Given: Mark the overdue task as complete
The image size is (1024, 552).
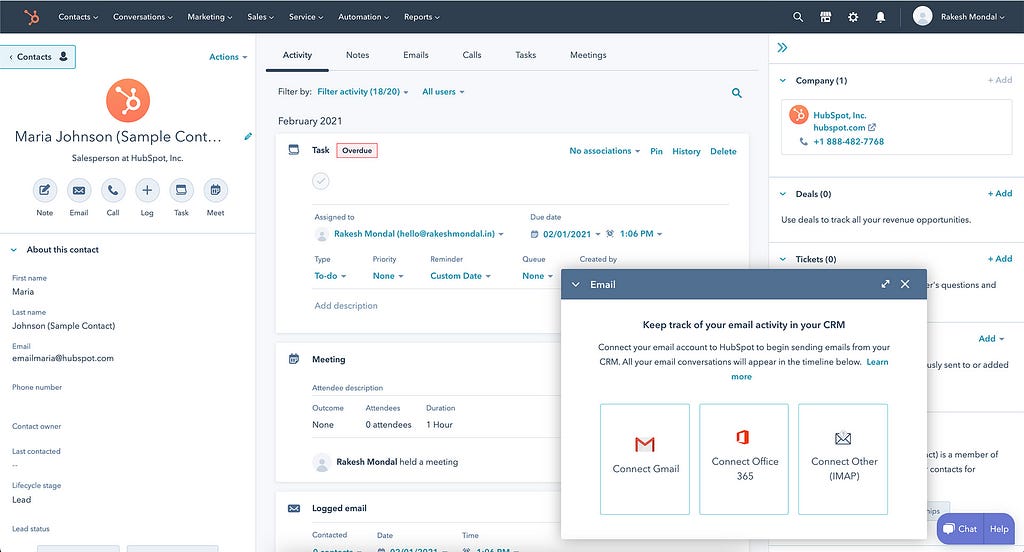Looking at the screenshot, I should pos(321,181).
